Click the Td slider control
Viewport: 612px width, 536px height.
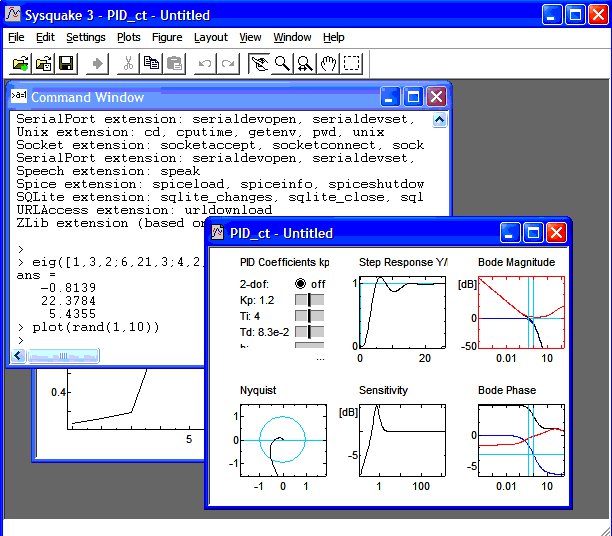(309, 332)
